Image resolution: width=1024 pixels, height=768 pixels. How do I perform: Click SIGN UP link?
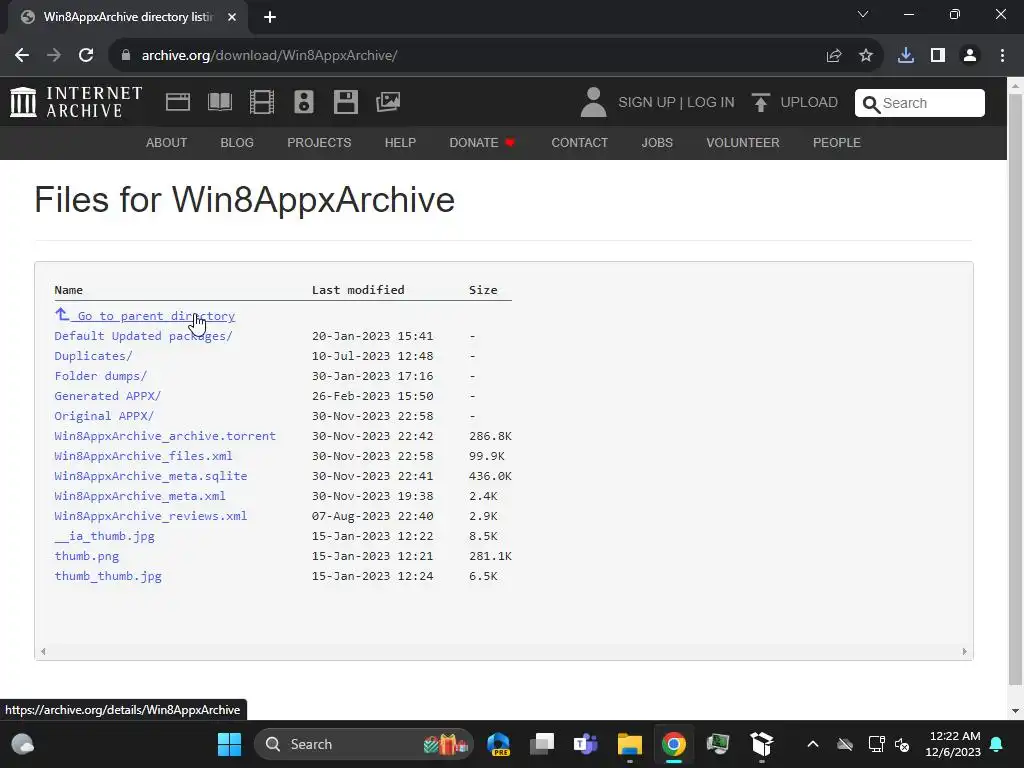(647, 103)
